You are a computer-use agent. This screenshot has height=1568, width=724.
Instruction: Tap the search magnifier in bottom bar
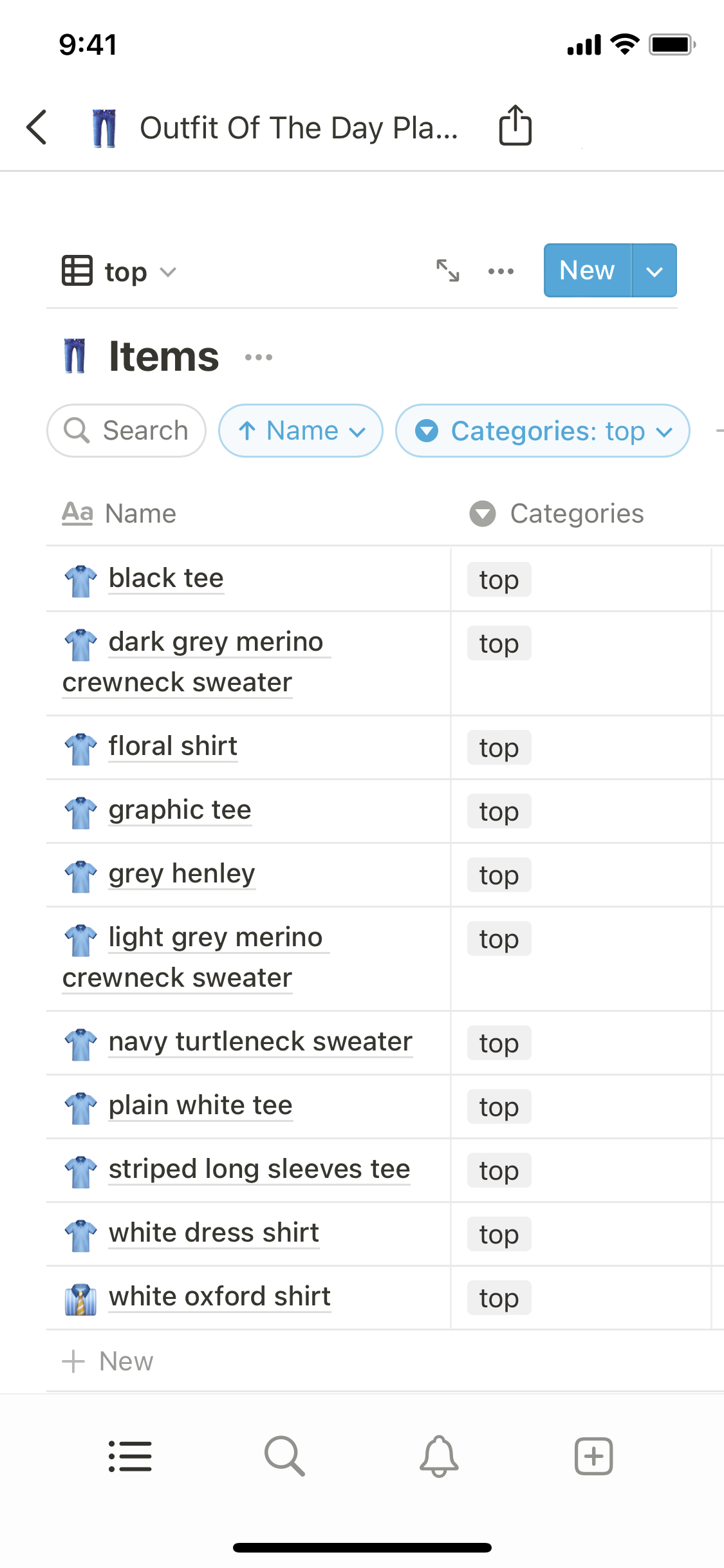pyautogui.click(x=284, y=1456)
